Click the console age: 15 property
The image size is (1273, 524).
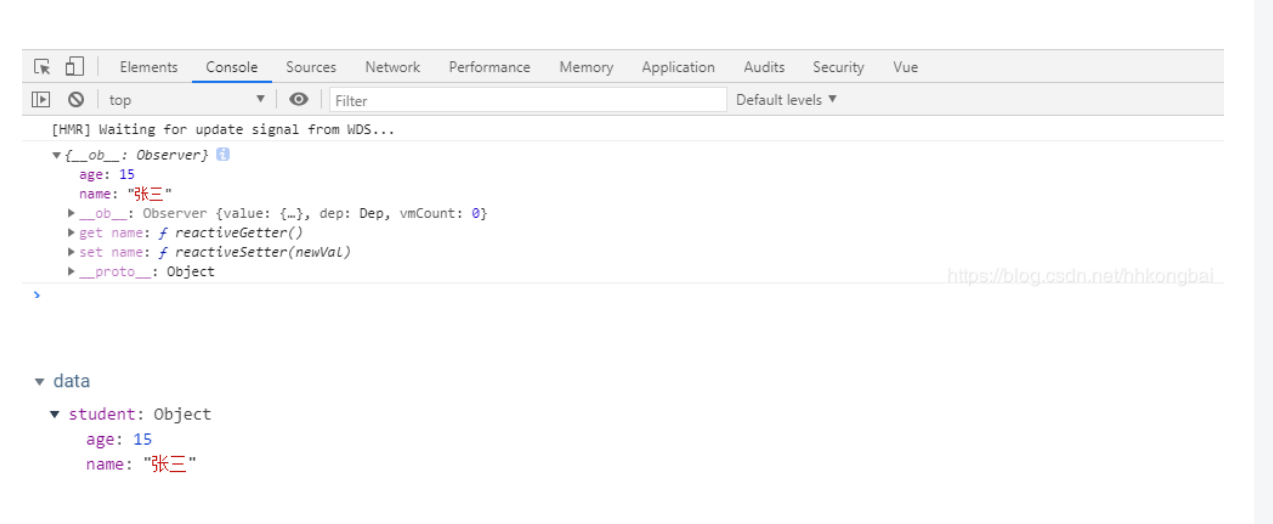click(107, 174)
